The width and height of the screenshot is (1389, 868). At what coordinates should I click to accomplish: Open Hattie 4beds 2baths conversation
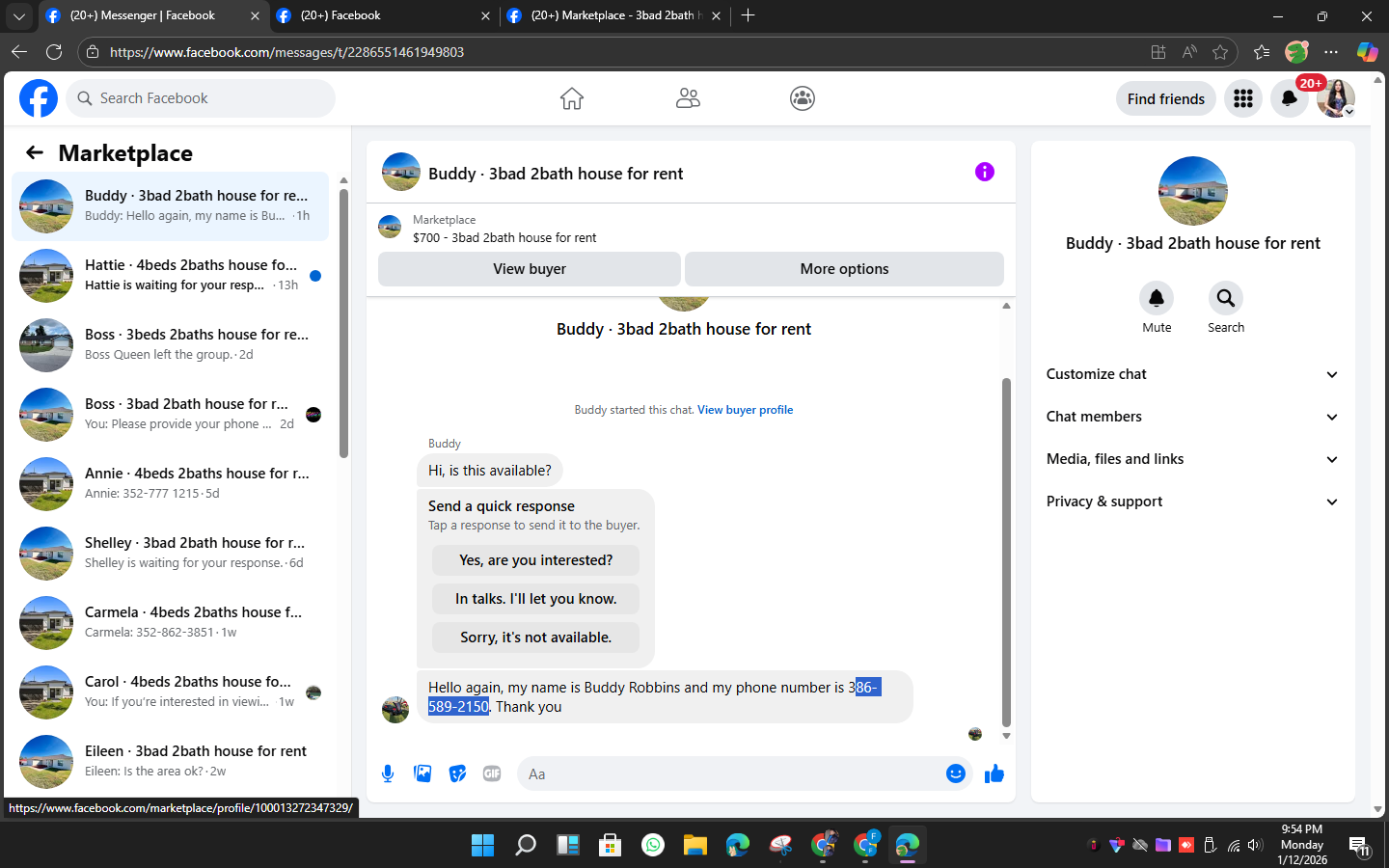pyautogui.click(x=170, y=275)
